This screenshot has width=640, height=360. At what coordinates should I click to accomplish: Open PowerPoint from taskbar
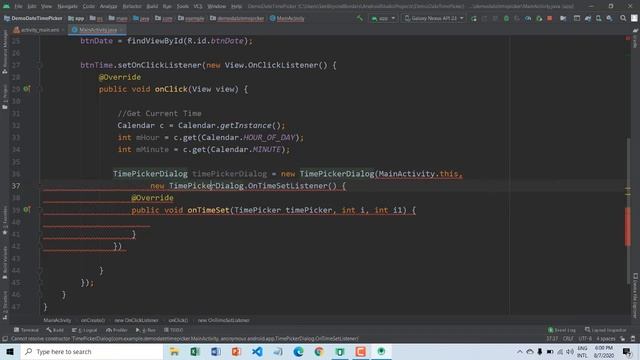236,351
